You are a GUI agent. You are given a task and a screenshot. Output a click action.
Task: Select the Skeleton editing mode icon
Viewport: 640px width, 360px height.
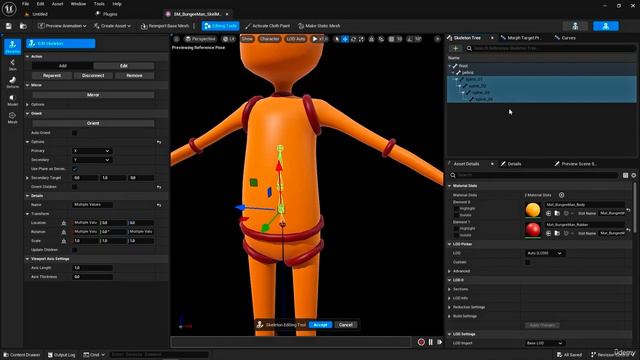click(12, 47)
